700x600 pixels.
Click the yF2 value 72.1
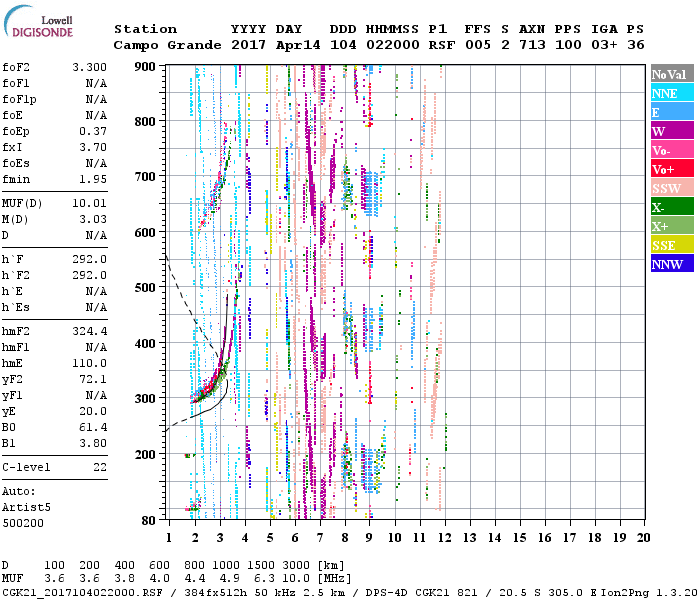tap(93, 379)
